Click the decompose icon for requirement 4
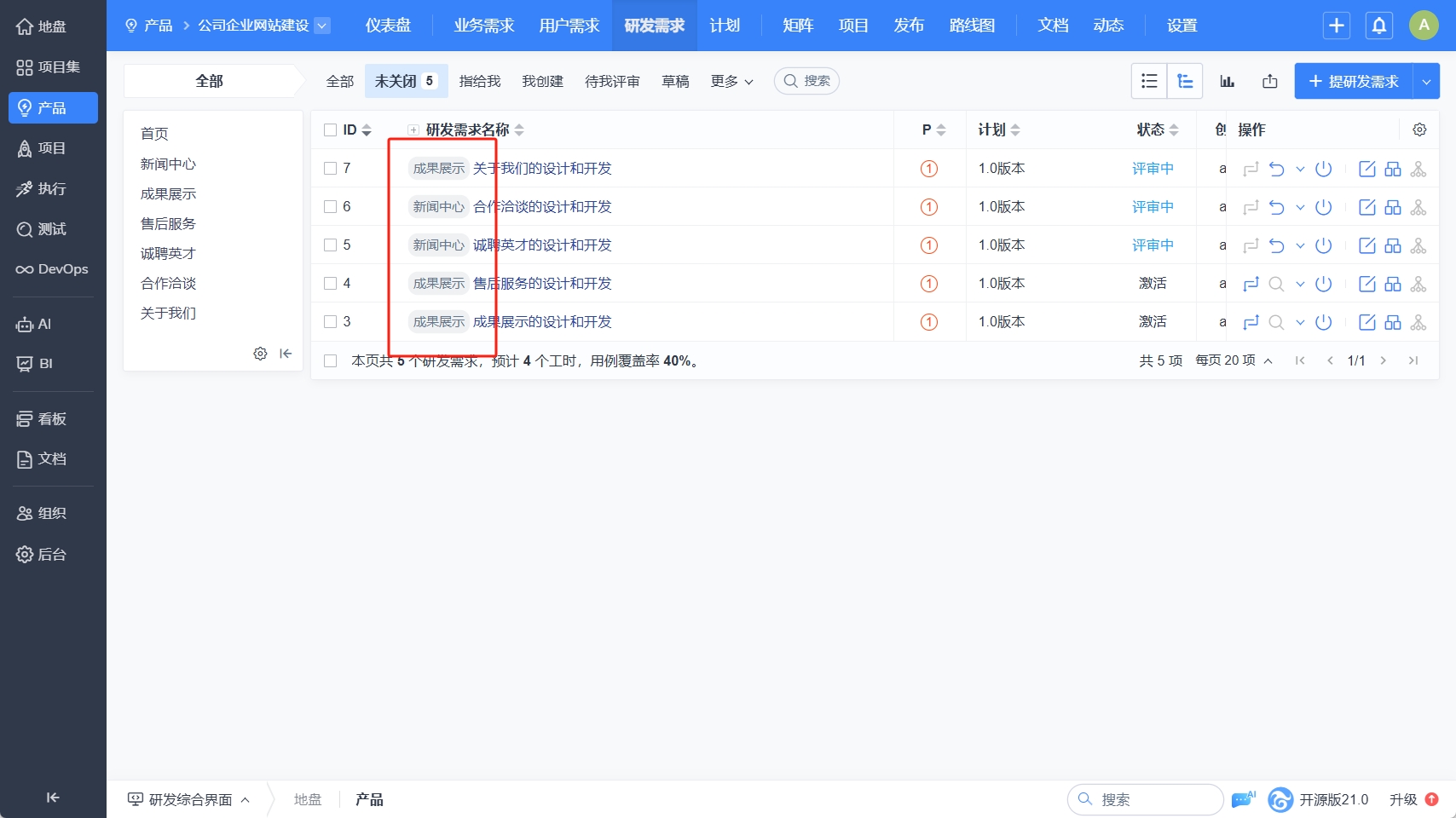 [x=1418, y=284]
